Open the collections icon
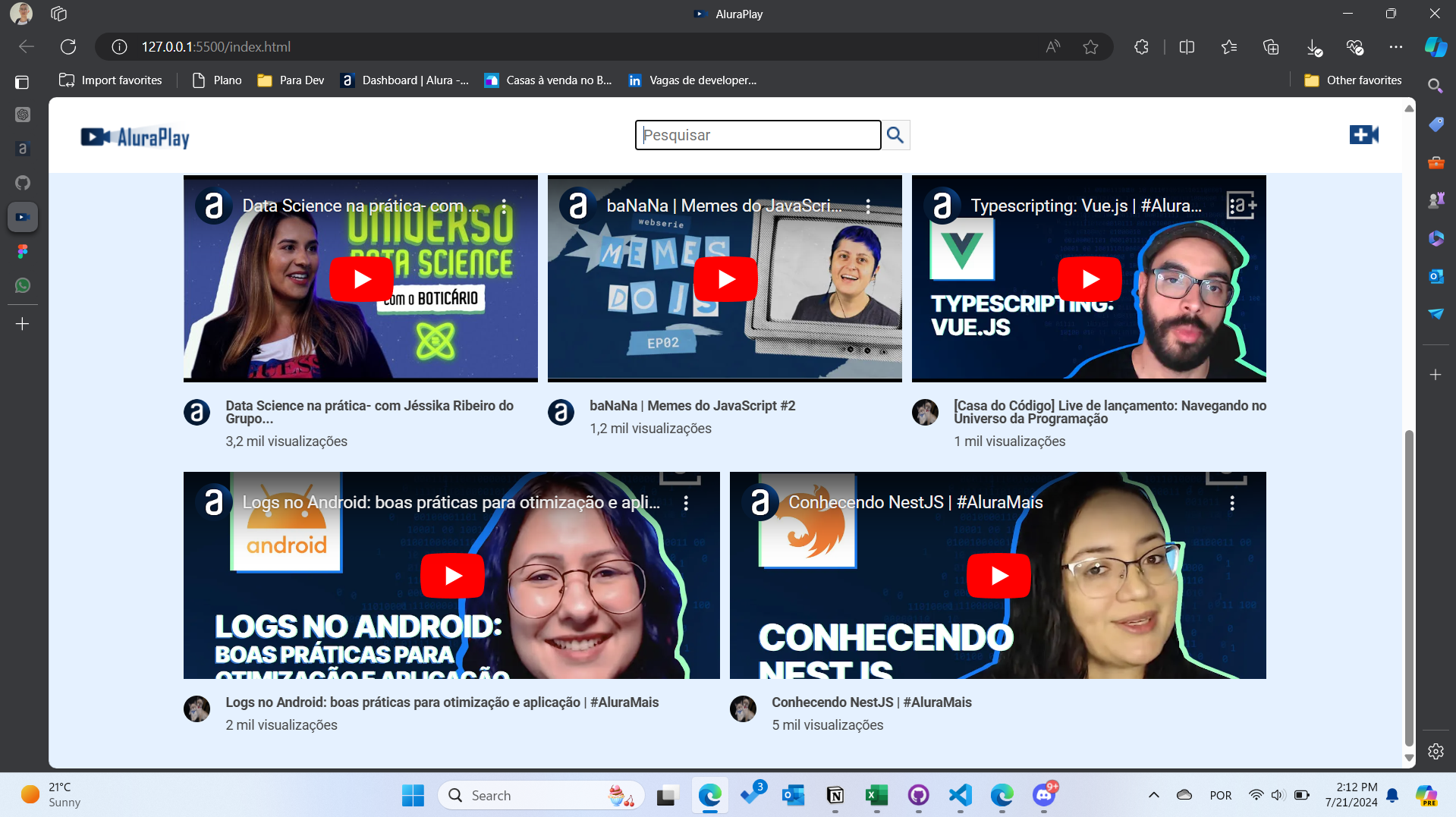Image resolution: width=1456 pixels, height=817 pixels. tap(1271, 47)
